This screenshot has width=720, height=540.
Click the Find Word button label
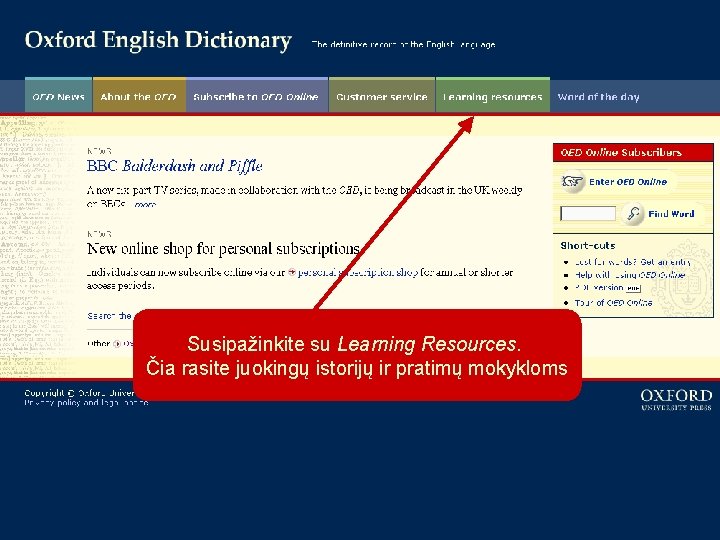671,214
